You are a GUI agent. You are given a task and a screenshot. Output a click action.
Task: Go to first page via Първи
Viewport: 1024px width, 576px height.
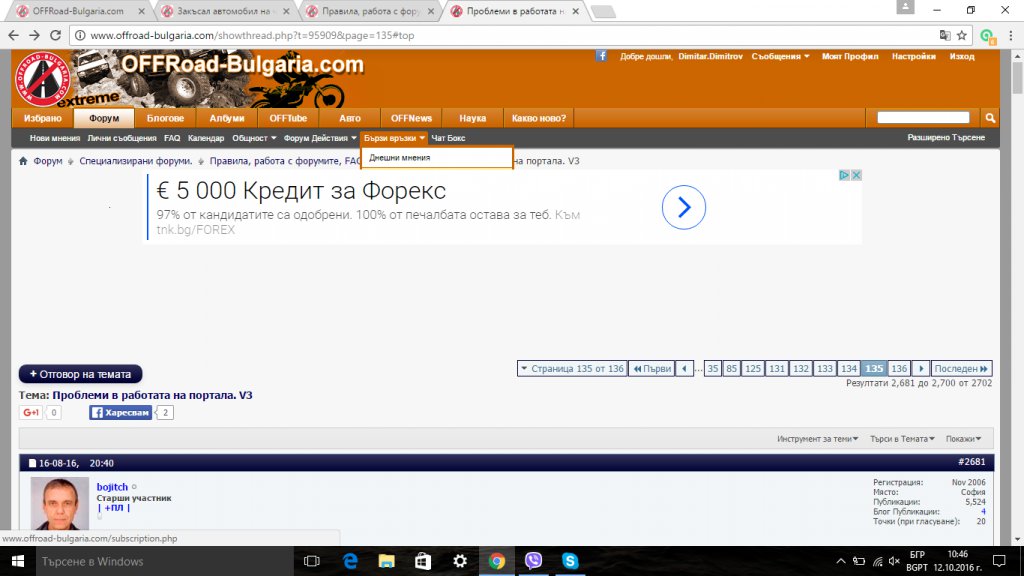pos(652,368)
